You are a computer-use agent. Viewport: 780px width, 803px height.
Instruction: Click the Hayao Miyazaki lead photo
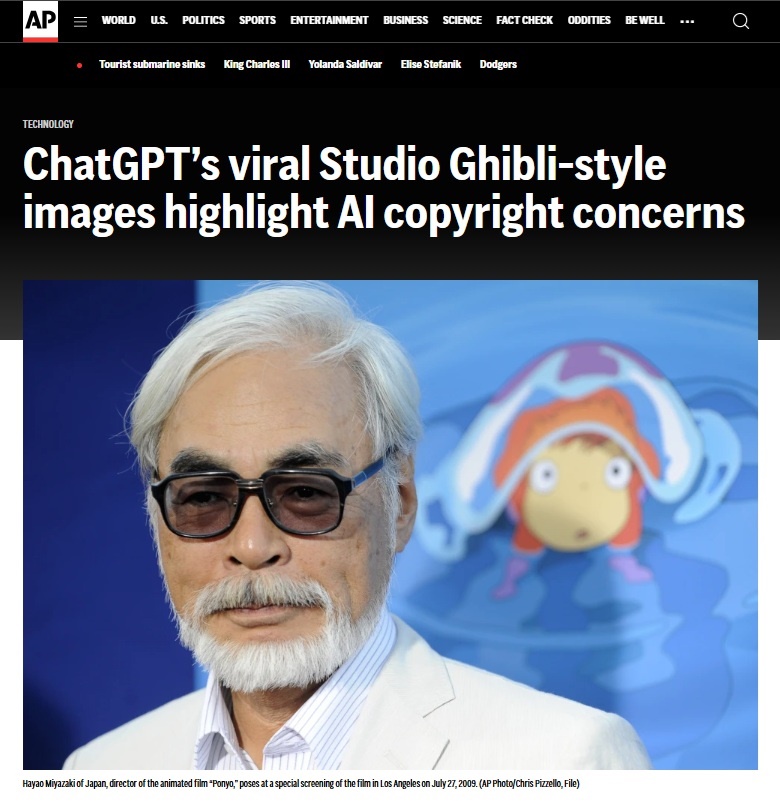pos(390,524)
